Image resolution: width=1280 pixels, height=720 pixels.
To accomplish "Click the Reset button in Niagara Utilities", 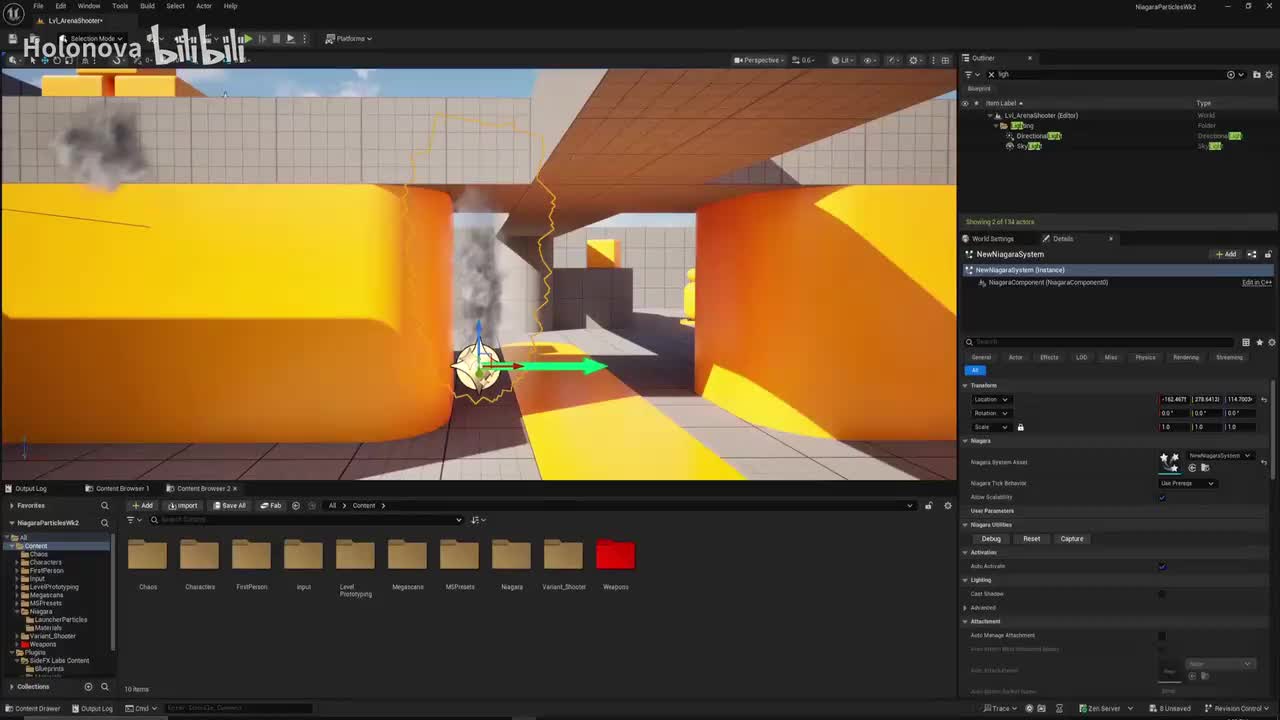I will [x=1031, y=539].
